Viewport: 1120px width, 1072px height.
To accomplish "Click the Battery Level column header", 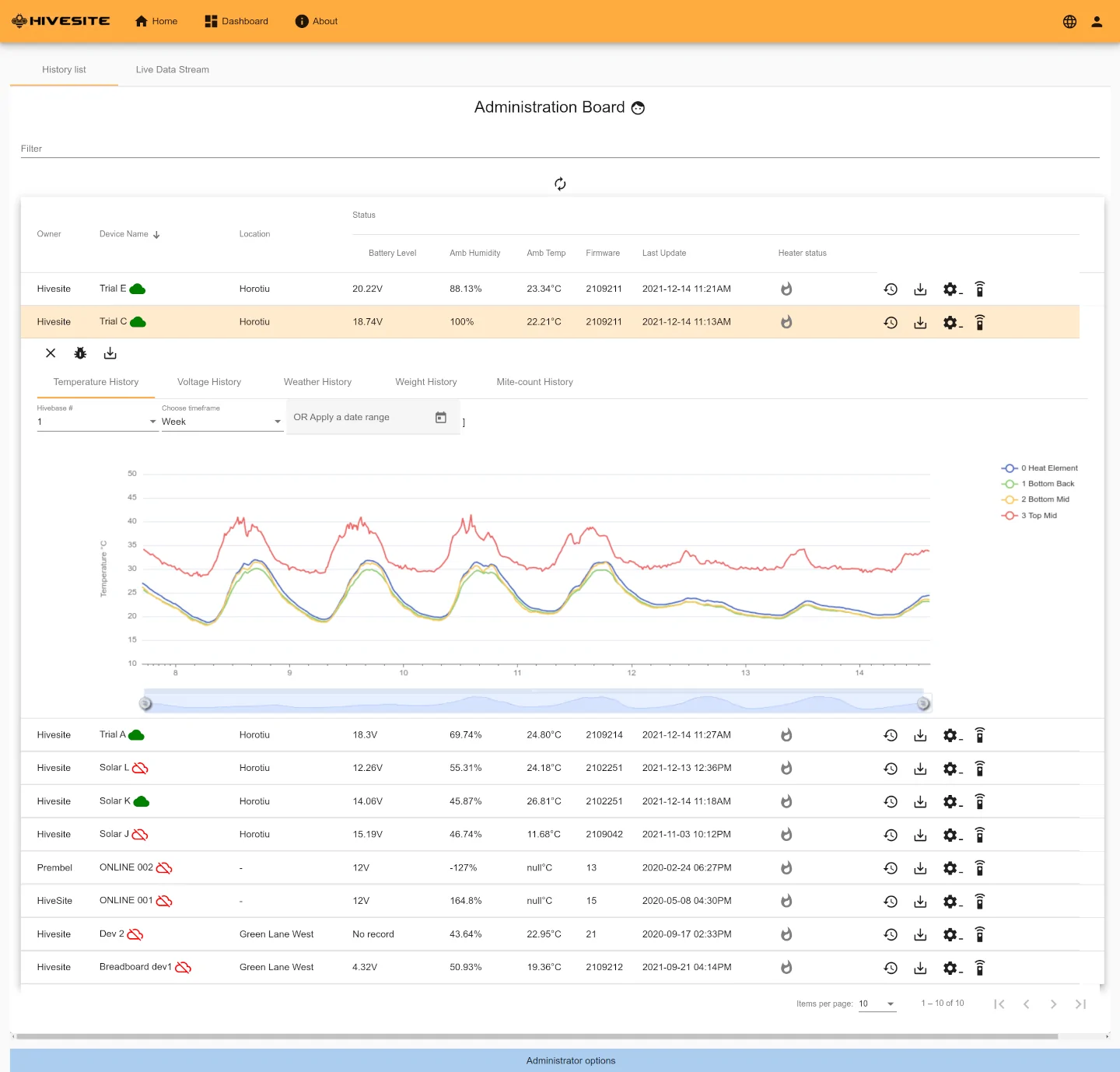I will pos(392,254).
